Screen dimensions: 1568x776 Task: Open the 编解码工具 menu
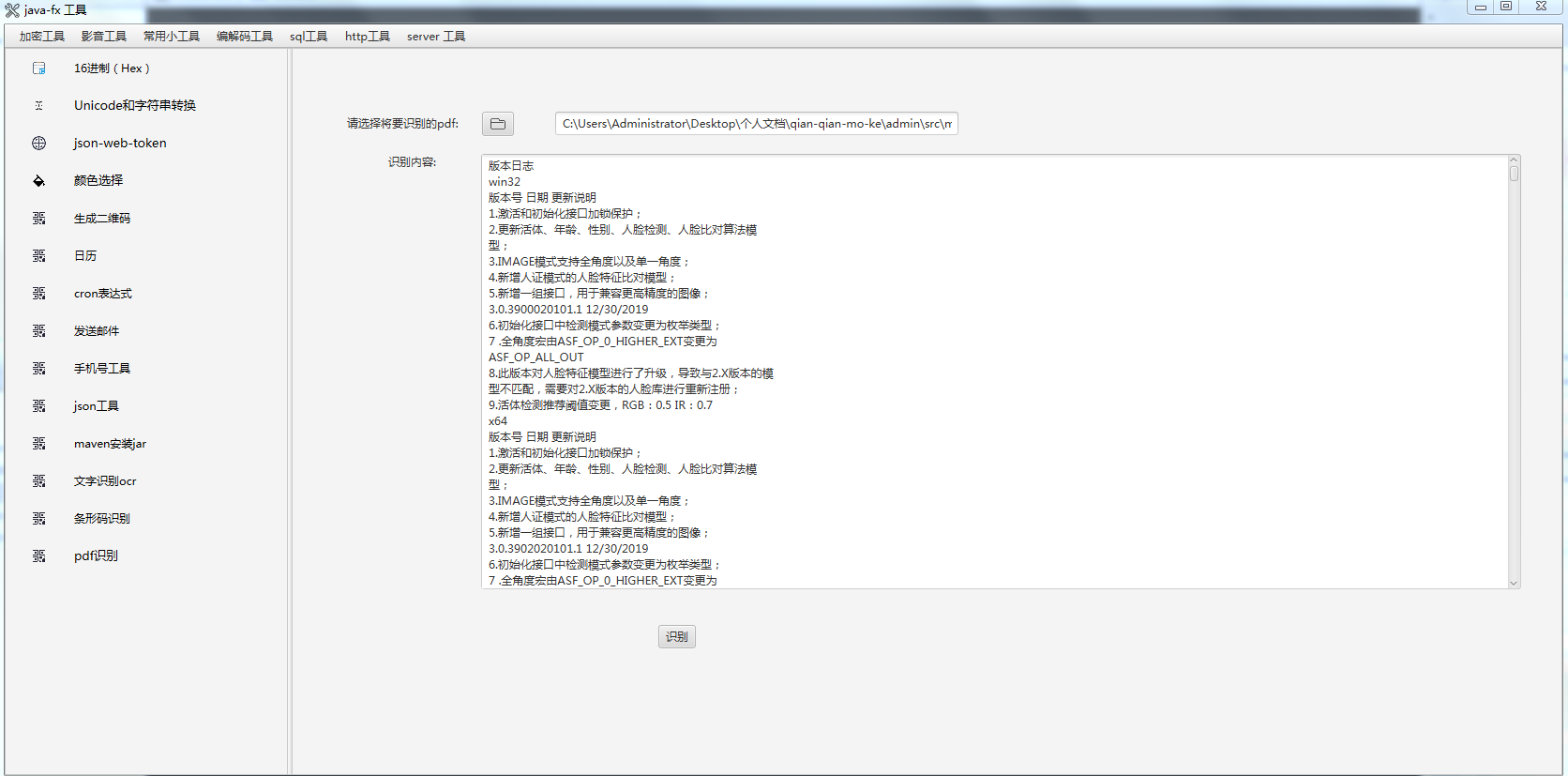(x=245, y=37)
